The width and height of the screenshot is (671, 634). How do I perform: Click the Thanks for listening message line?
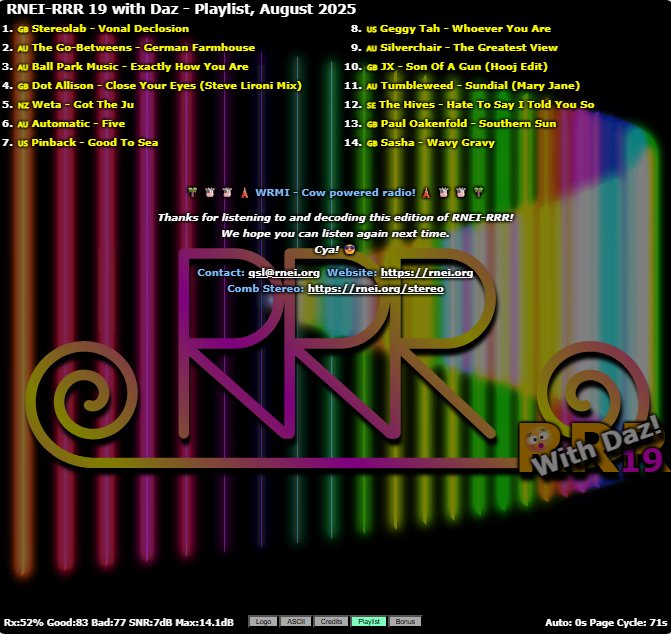[x=336, y=217]
